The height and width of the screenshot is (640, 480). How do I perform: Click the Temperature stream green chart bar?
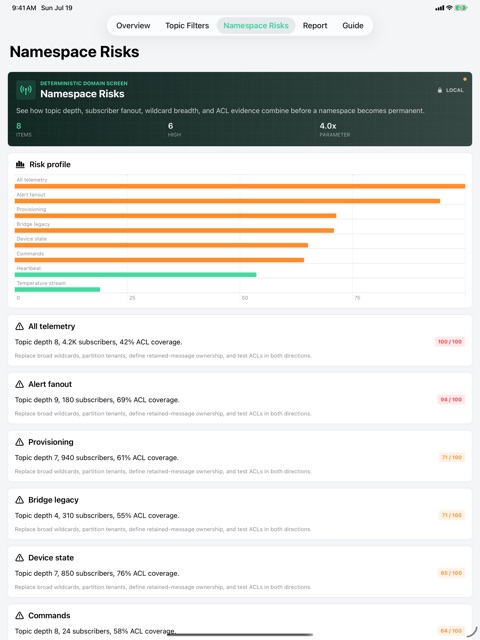click(58, 289)
